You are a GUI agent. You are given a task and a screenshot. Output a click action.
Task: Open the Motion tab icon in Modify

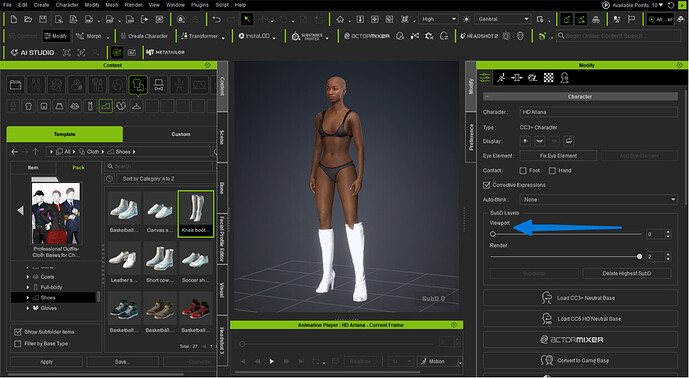501,78
